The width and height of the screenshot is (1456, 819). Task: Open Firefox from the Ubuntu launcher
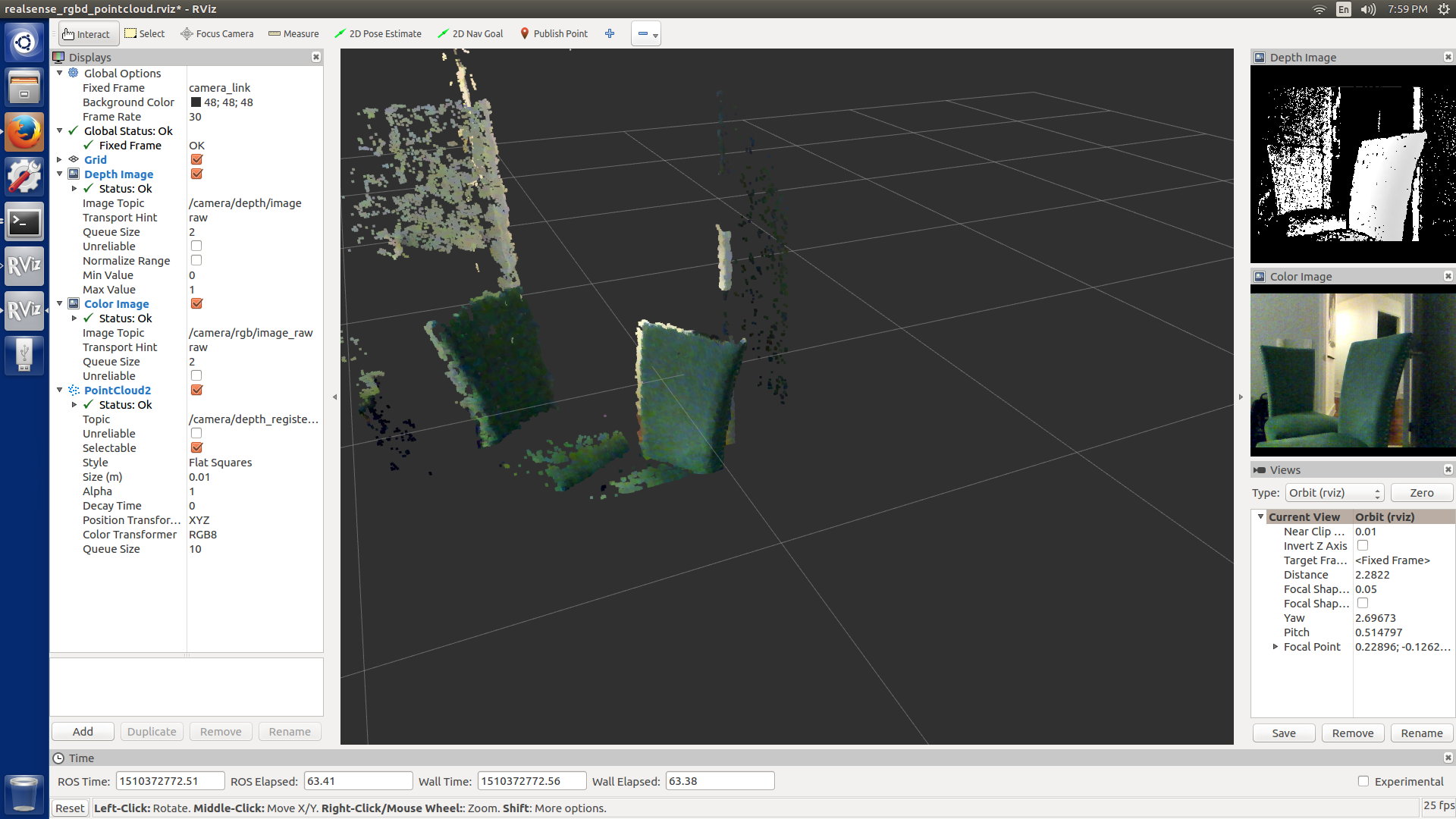[24, 133]
